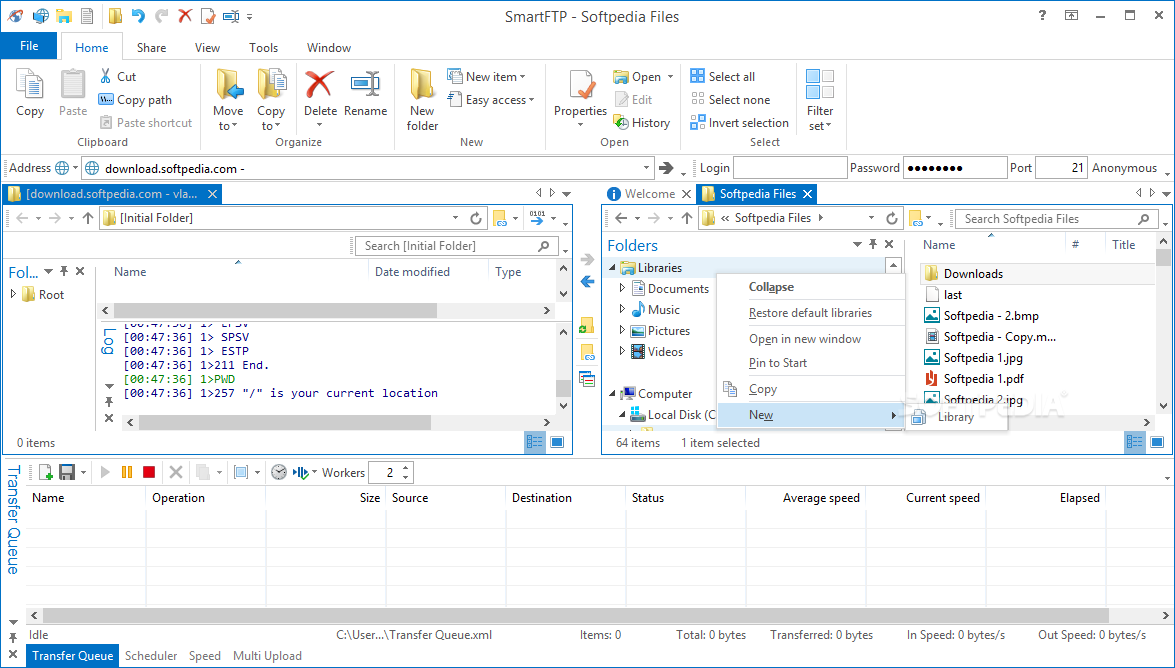The image size is (1175, 668).
Task: Click the orange Pause button in Transfer Queue
Action: [127, 472]
